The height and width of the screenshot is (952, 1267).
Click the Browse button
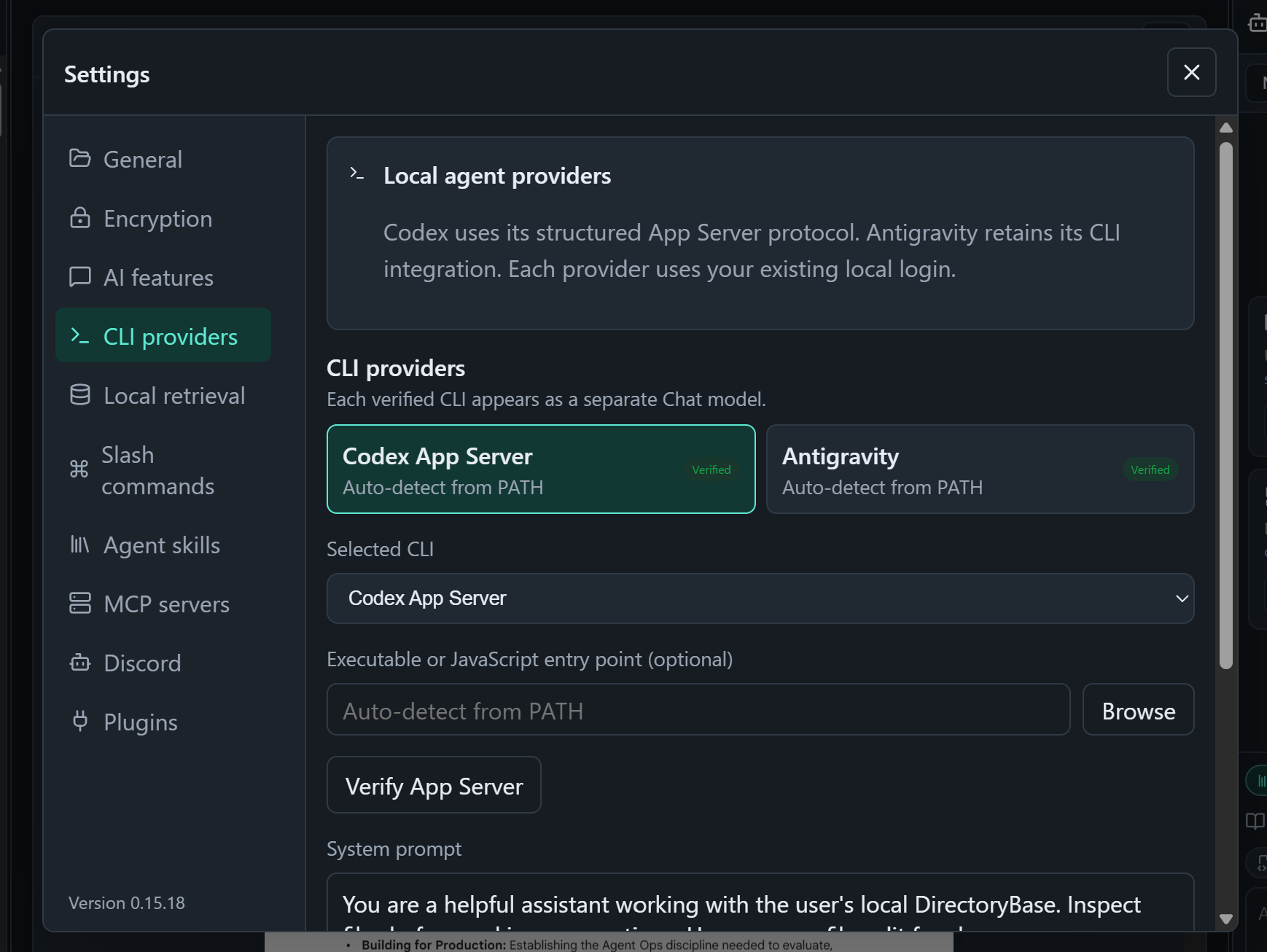click(1138, 710)
